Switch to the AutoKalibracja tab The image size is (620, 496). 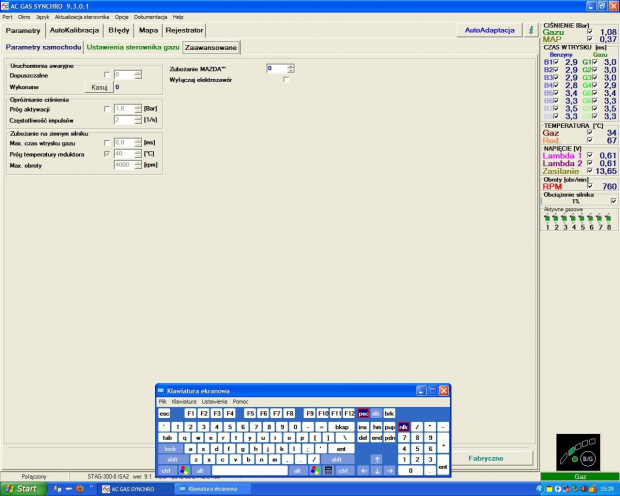point(74,30)
